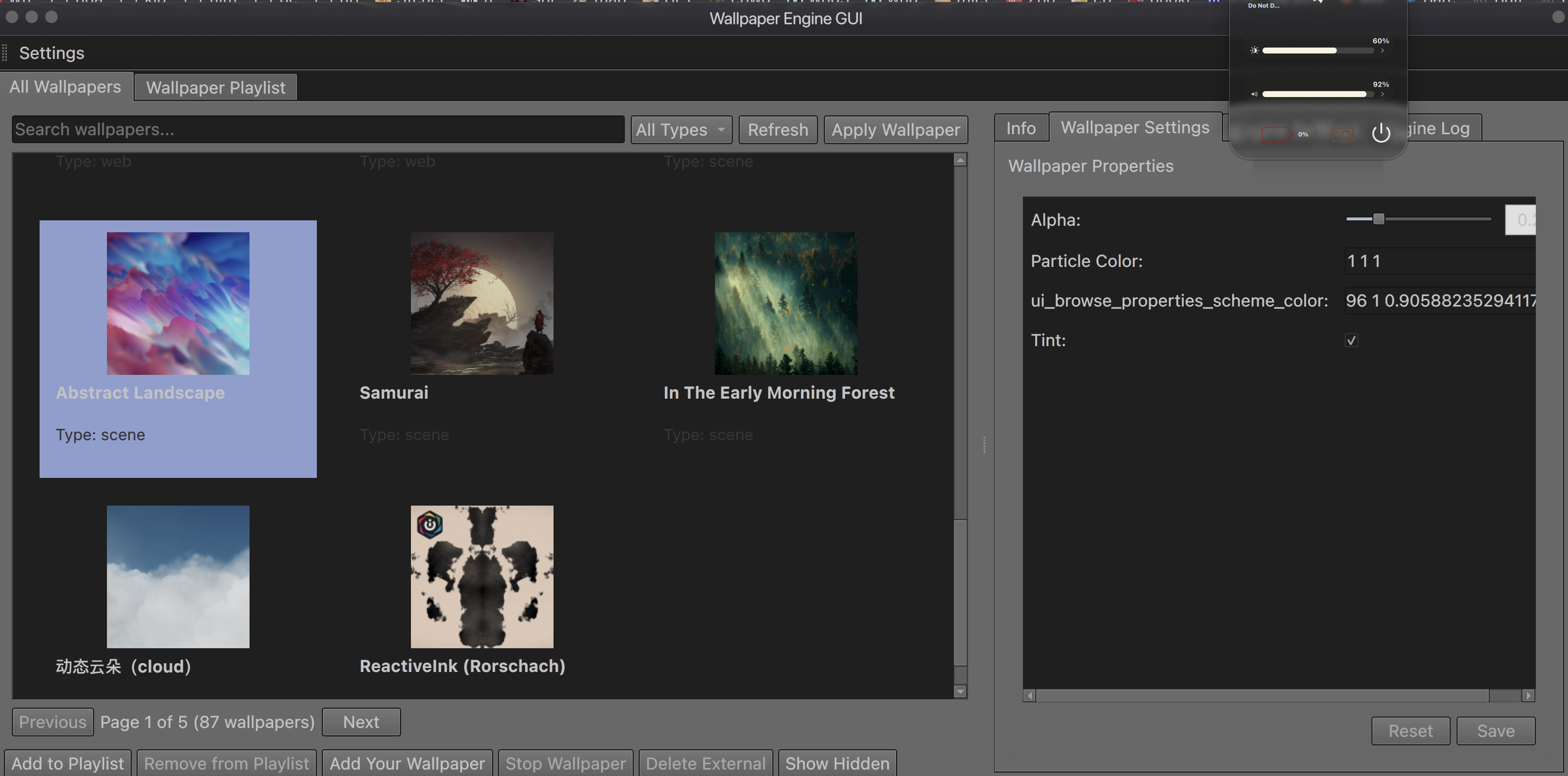Set the brightness slider at 60%
The height and width of the screenshot is (776, 1568).
click(1318, 51)
